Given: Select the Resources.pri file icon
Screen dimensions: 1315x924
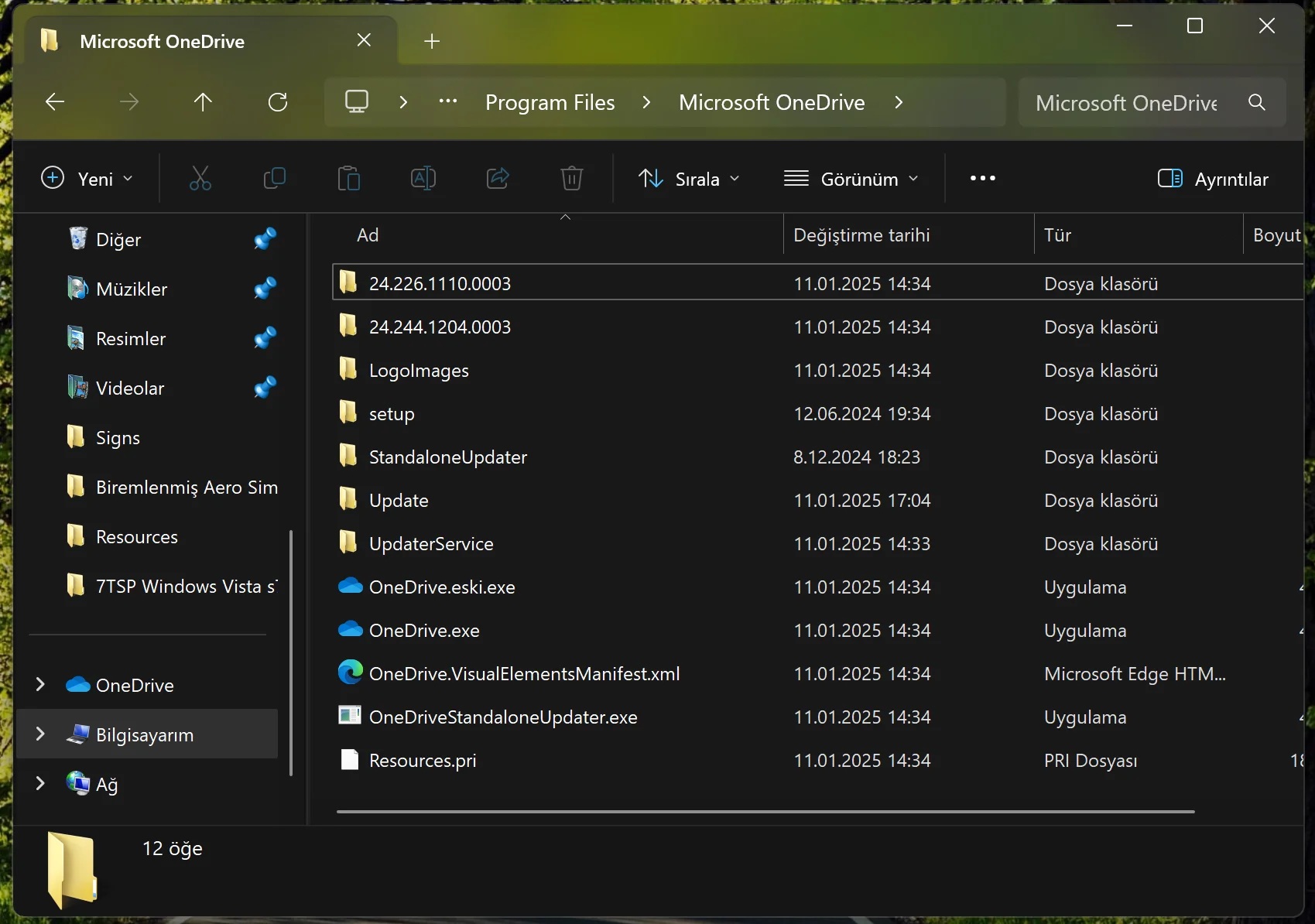Looking at the screenshot, I should pyautogui.click(x=350, y=760).
